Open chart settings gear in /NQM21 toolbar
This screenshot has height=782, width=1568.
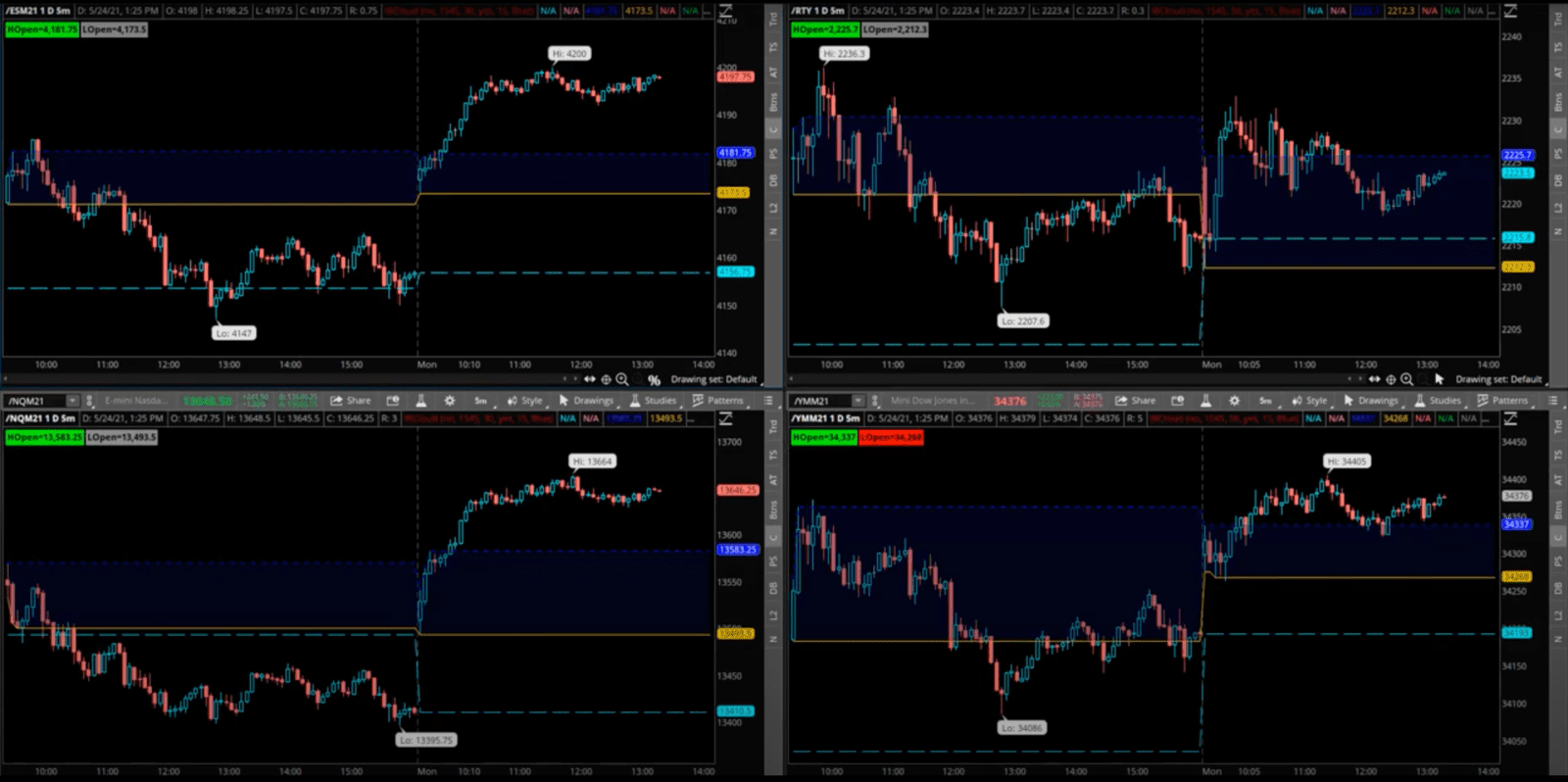tap(450, 401)
